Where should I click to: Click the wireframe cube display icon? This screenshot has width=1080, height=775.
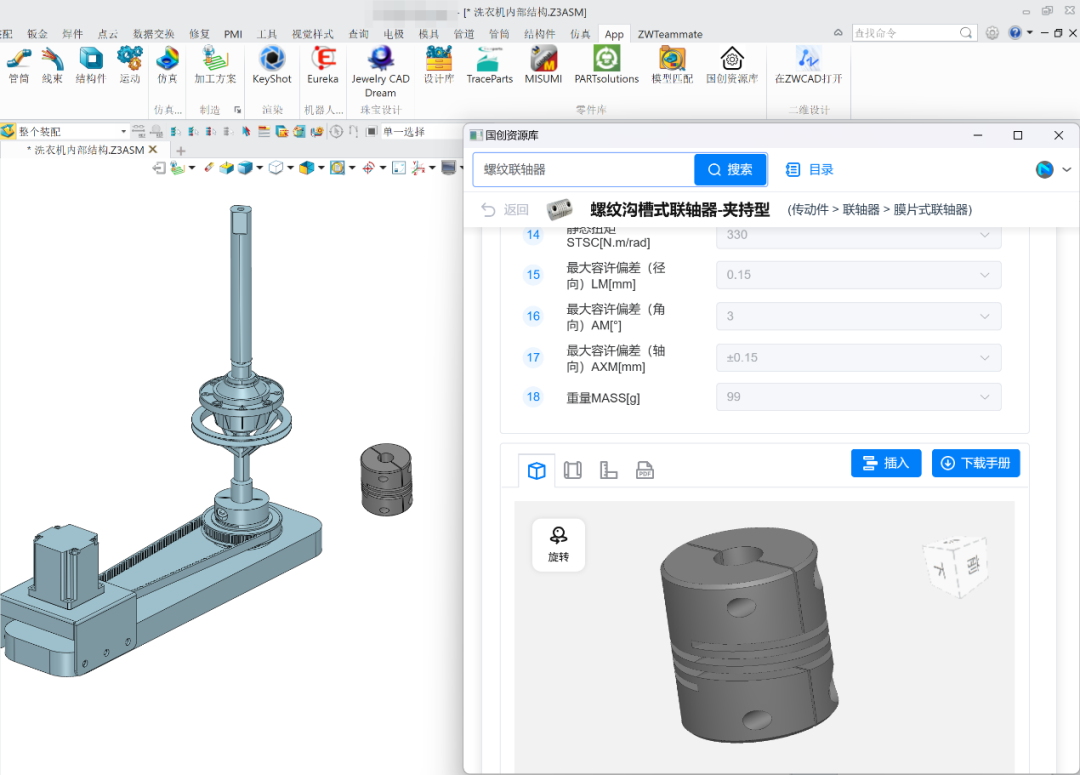point(276,167)
